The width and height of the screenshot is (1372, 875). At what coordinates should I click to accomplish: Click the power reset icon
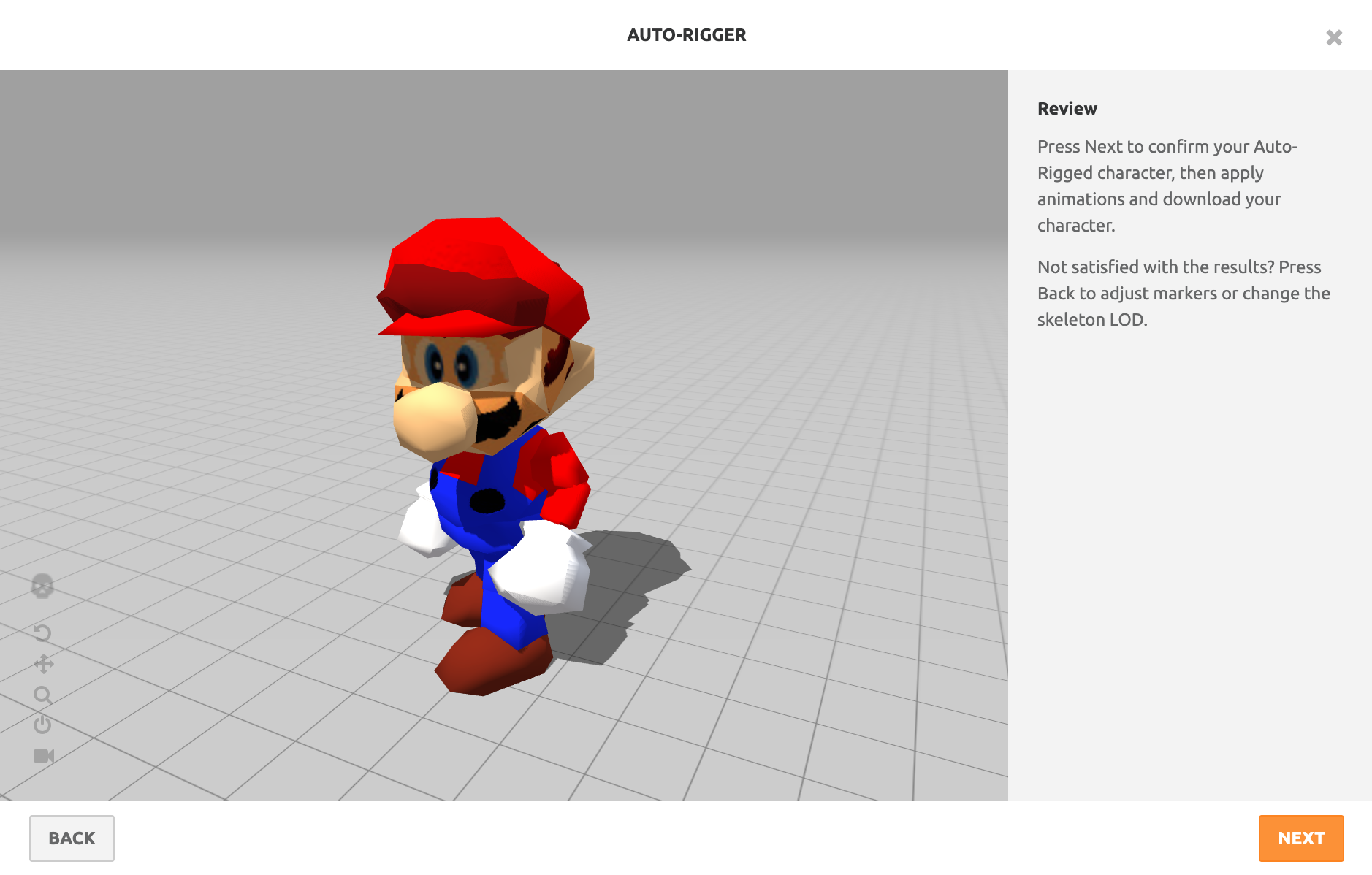42,725
